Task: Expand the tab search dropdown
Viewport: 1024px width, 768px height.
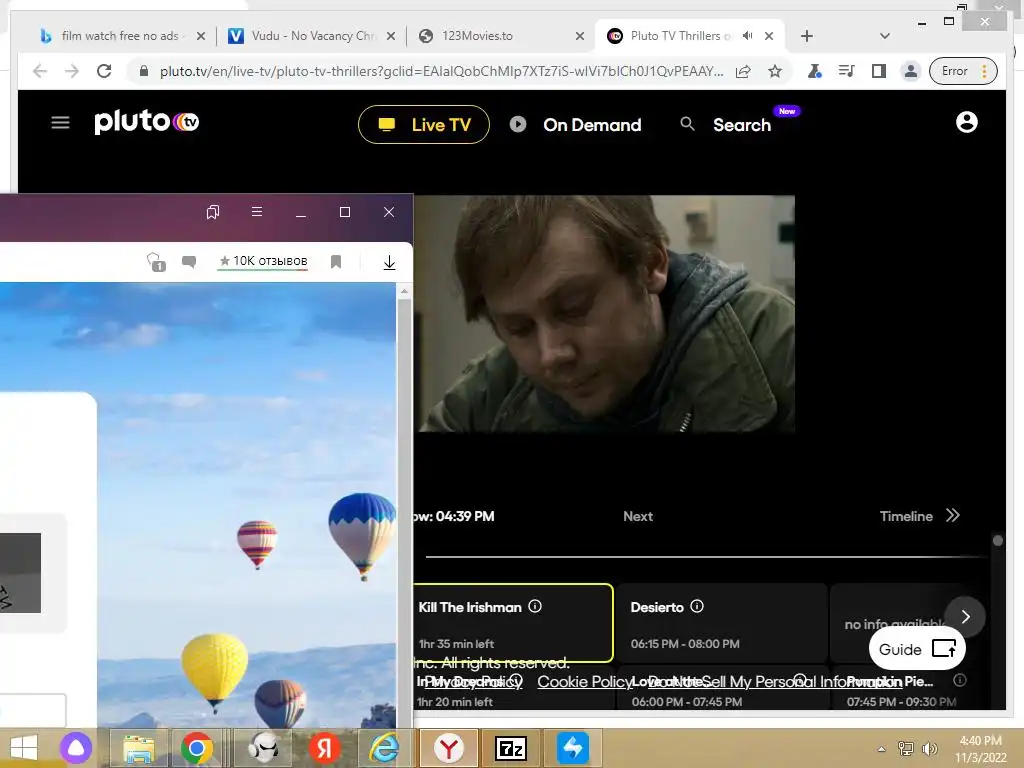Action: tap(884, 36)
